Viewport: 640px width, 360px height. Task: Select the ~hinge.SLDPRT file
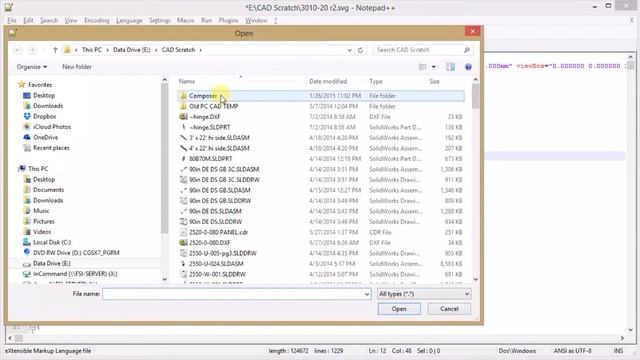point(321,127)
